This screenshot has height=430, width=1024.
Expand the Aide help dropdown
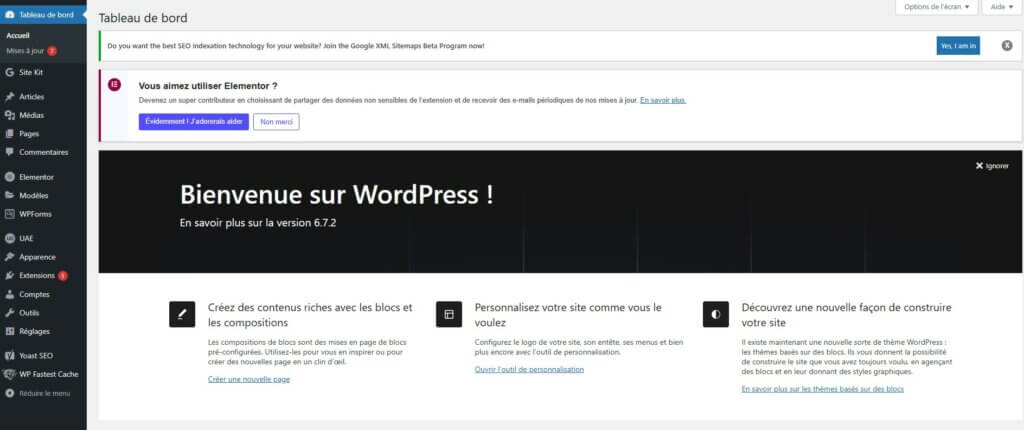pos(1002,7)
